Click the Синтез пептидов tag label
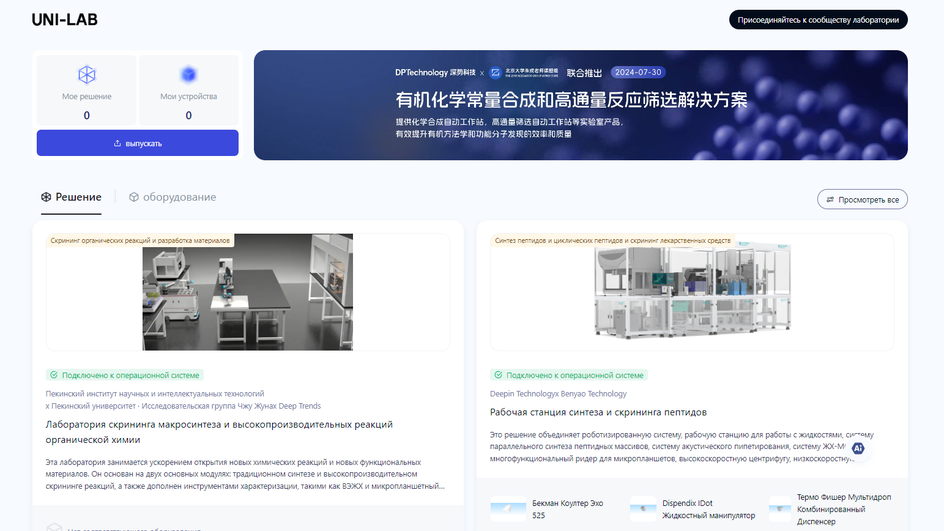Viewport: 944px width, 531px height. 612,240
